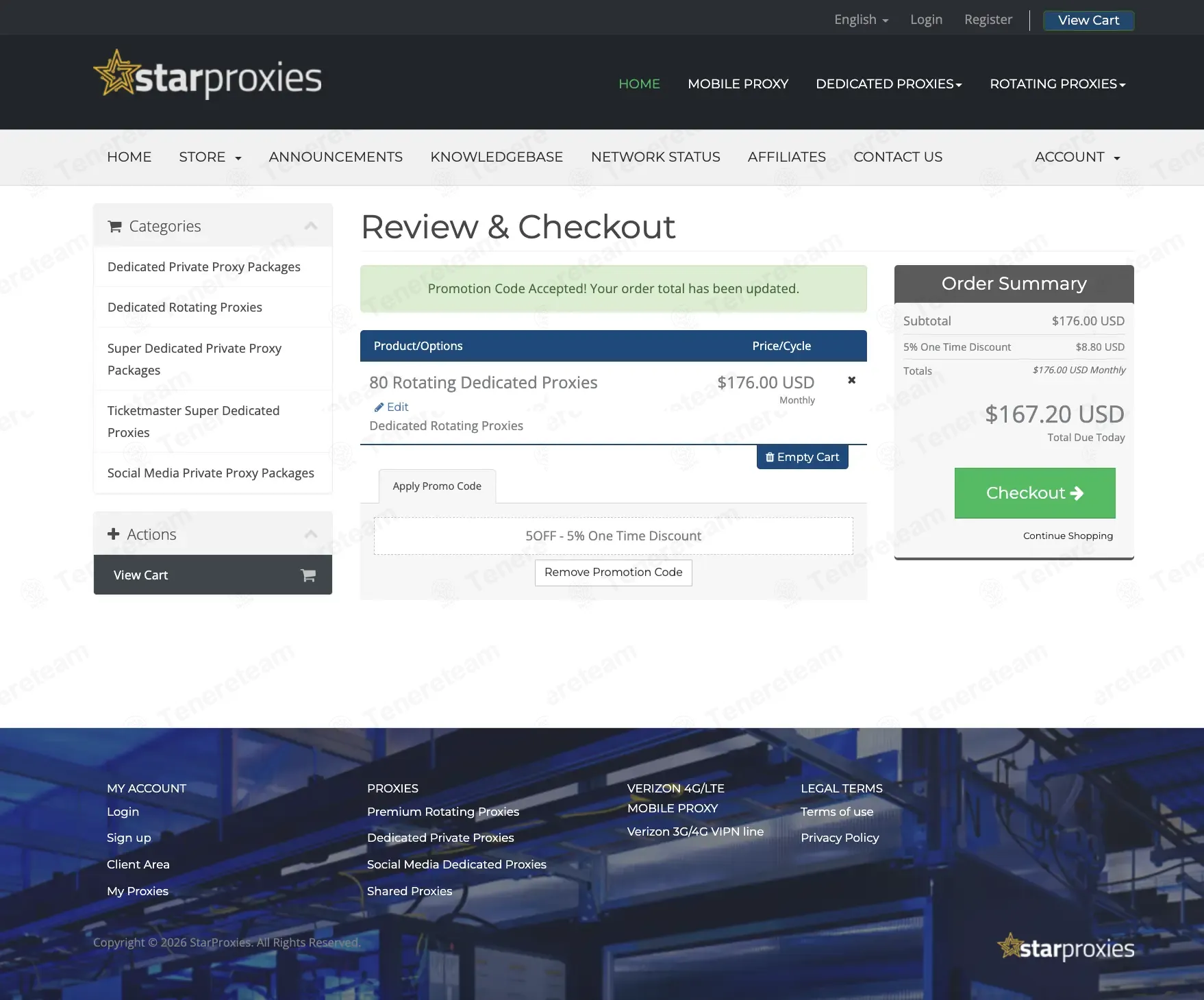Image resolution: width=1204 pixels, height=1000 pixels.
Task: Click the $8.80 USD discount value
Action: point(1100,347)
